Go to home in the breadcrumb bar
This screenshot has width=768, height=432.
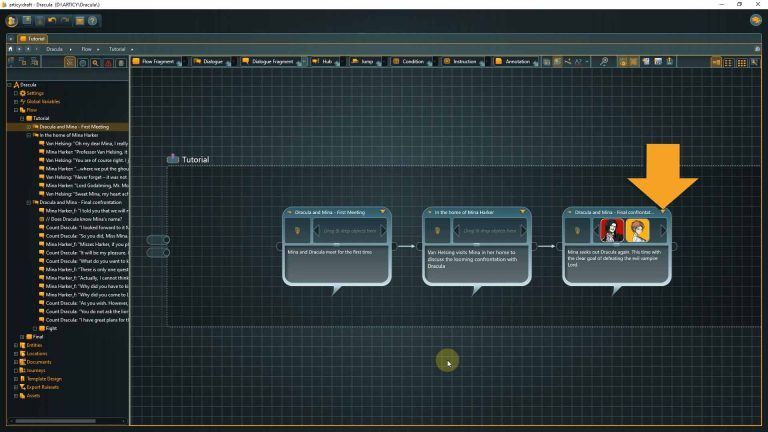click(x=10, y=49)
